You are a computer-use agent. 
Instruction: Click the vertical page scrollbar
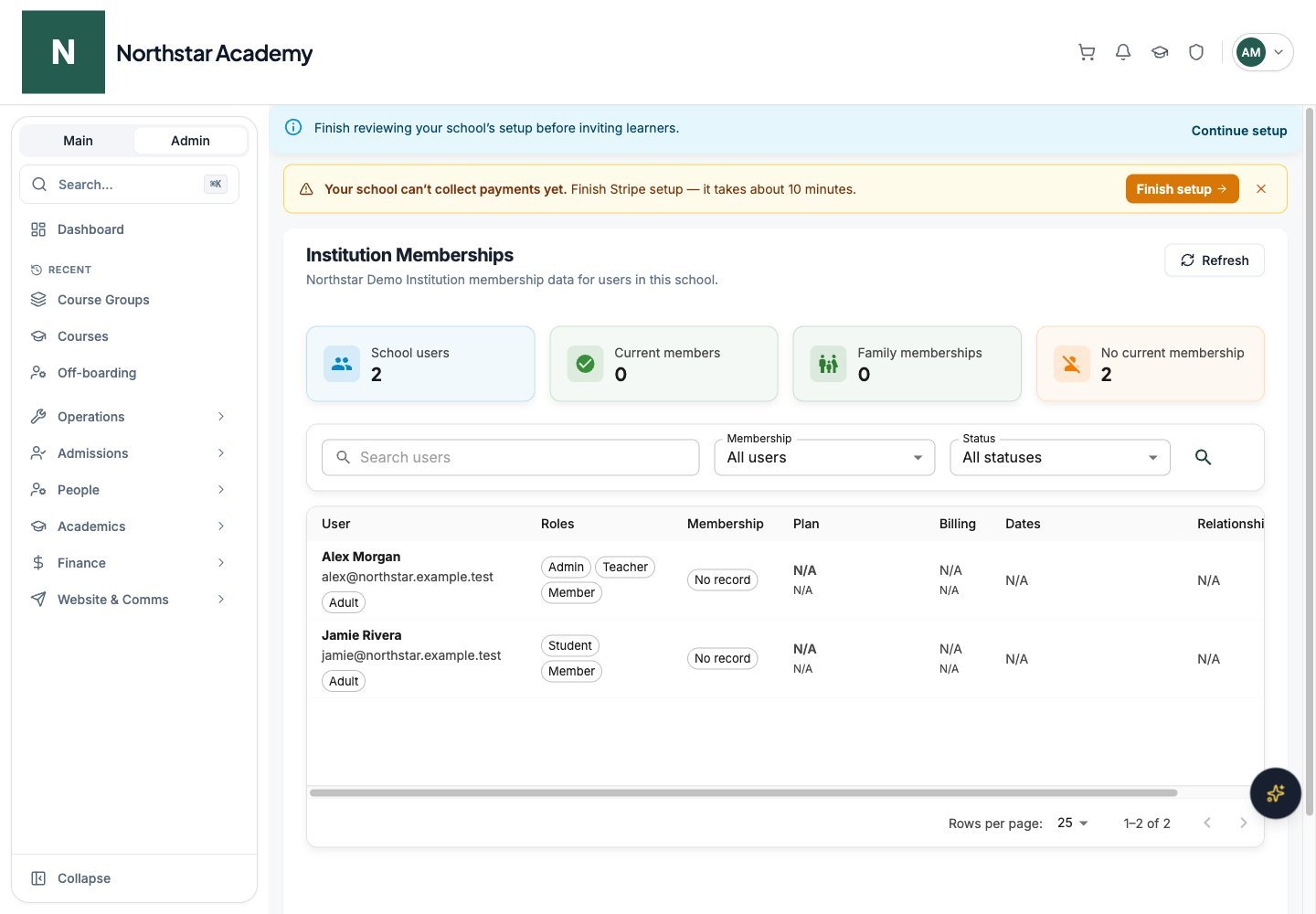(1309, 462)
